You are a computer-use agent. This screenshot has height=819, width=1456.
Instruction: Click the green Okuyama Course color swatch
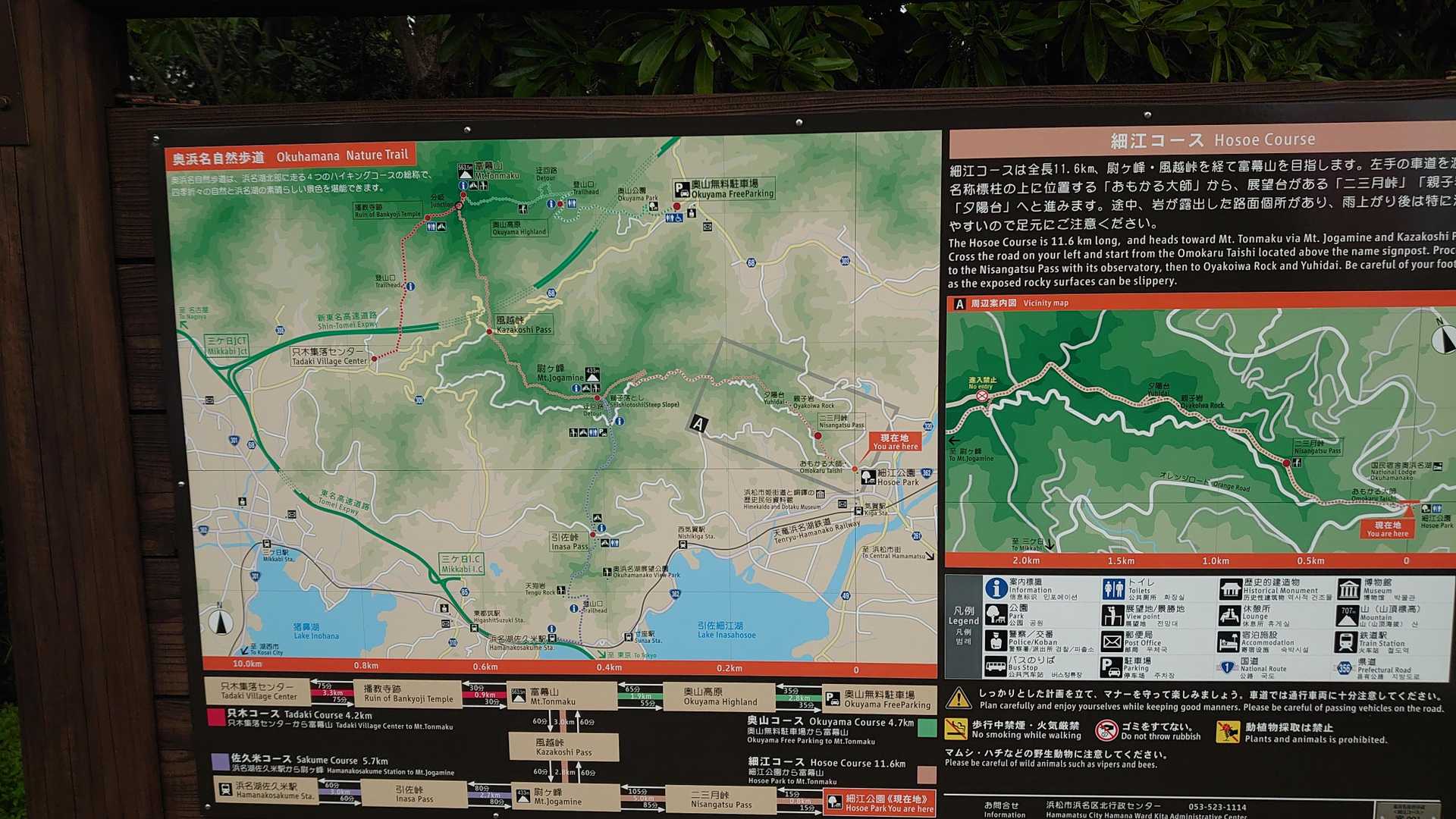coord(927,728)
